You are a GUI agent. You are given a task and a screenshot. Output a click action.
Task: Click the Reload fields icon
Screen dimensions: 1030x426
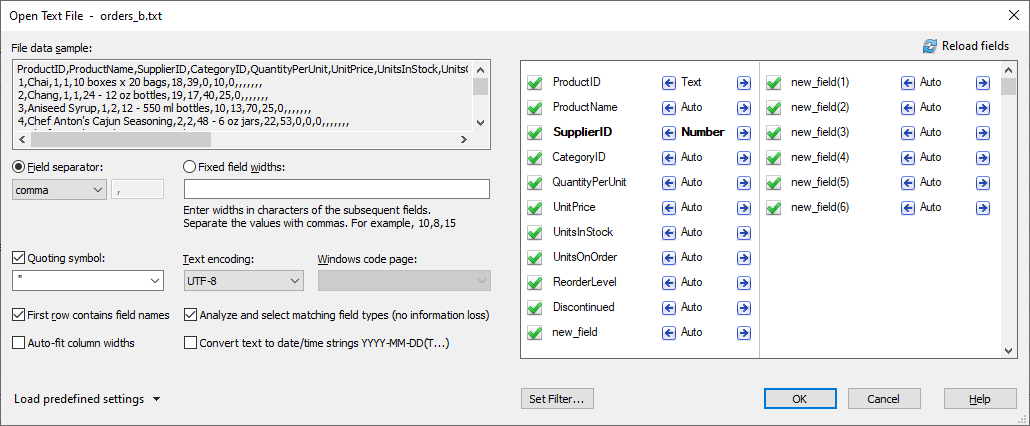[x=930, y=46]
